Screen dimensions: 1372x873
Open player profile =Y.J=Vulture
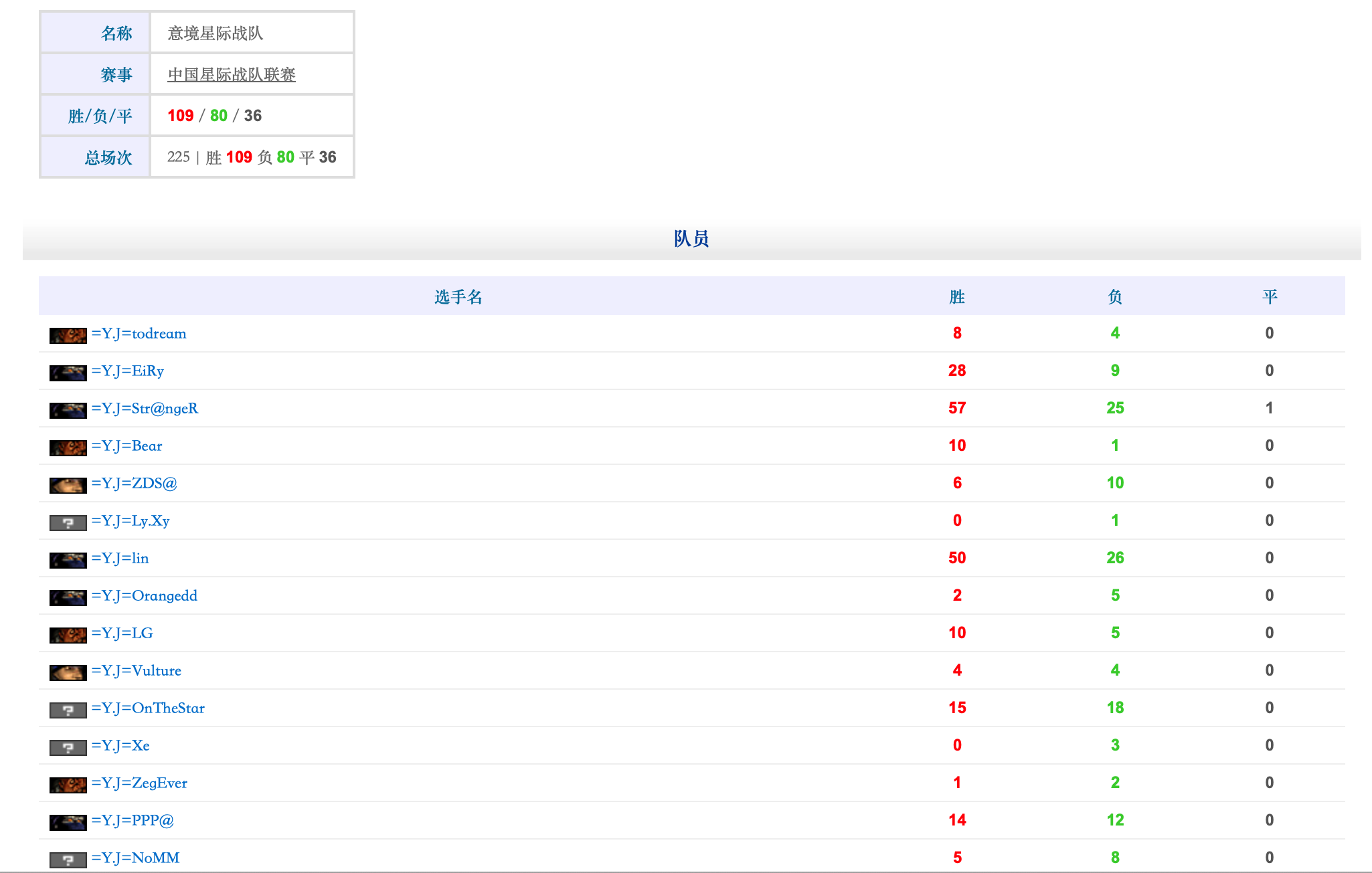click(136, 670)
